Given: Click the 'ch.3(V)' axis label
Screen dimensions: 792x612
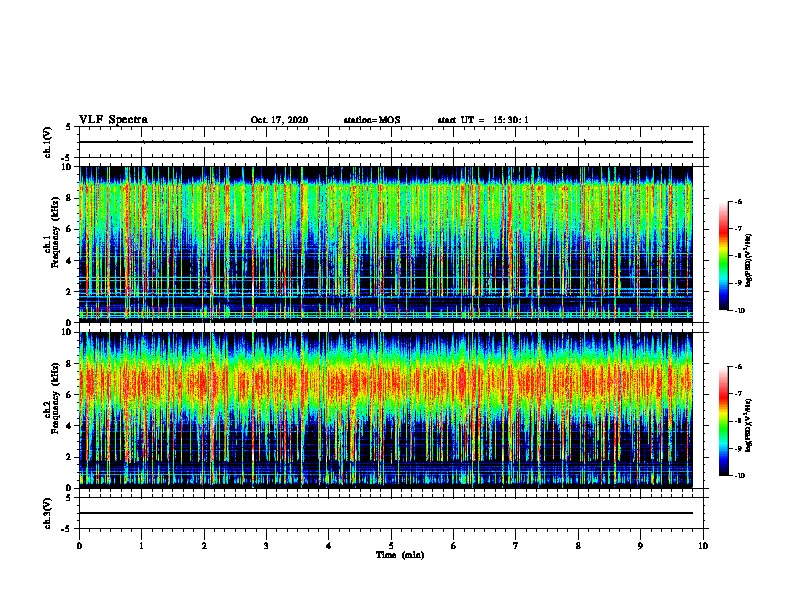Looking at the screenshot, I should point(48,513).
